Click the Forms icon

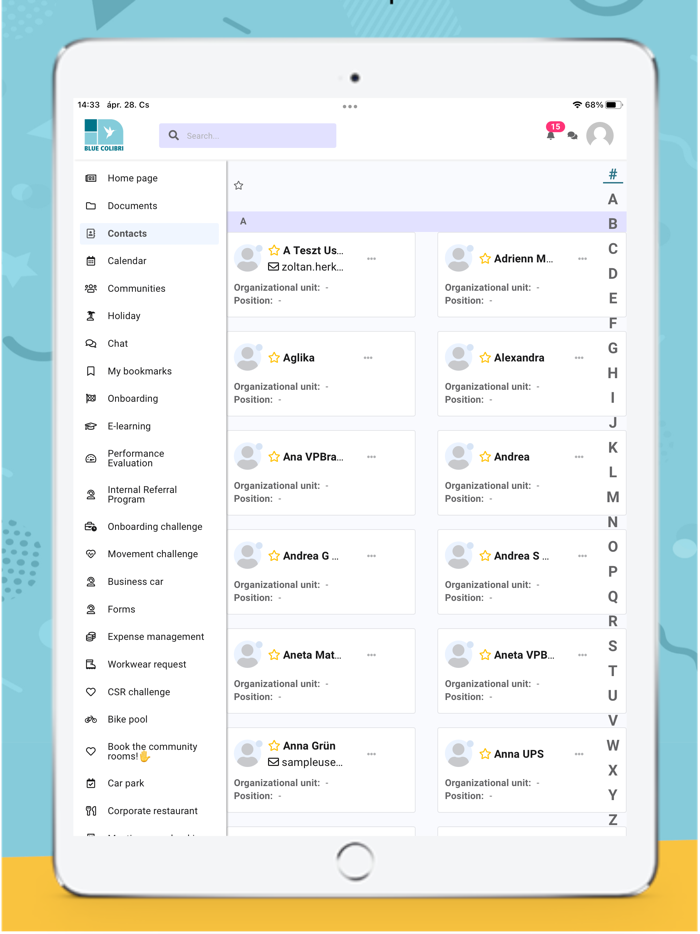[91, 609]
